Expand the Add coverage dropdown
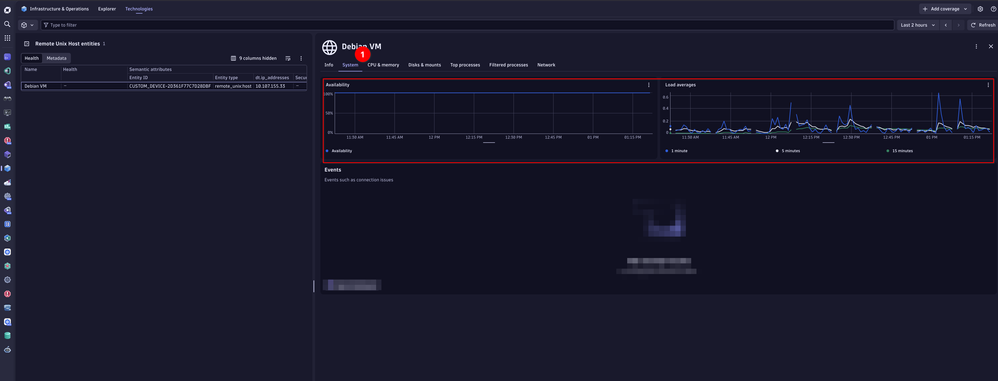This screenshot has height=381, width=998. (x=945, y=9)
